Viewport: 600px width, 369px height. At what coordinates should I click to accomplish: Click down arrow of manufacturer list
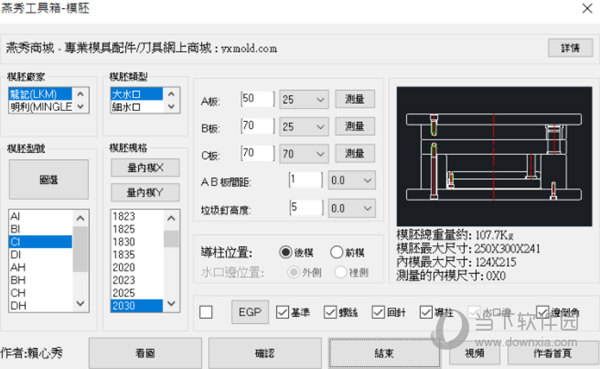point(80,106)
